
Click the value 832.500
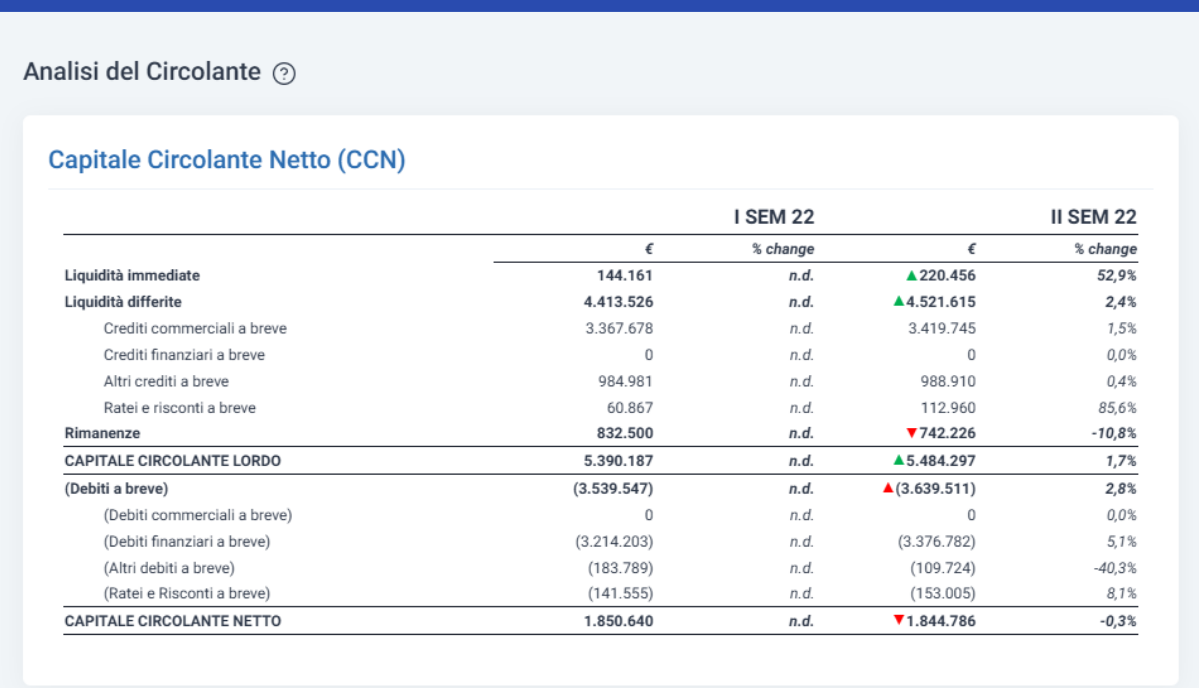pyautogui.click(x=625, y=434)
